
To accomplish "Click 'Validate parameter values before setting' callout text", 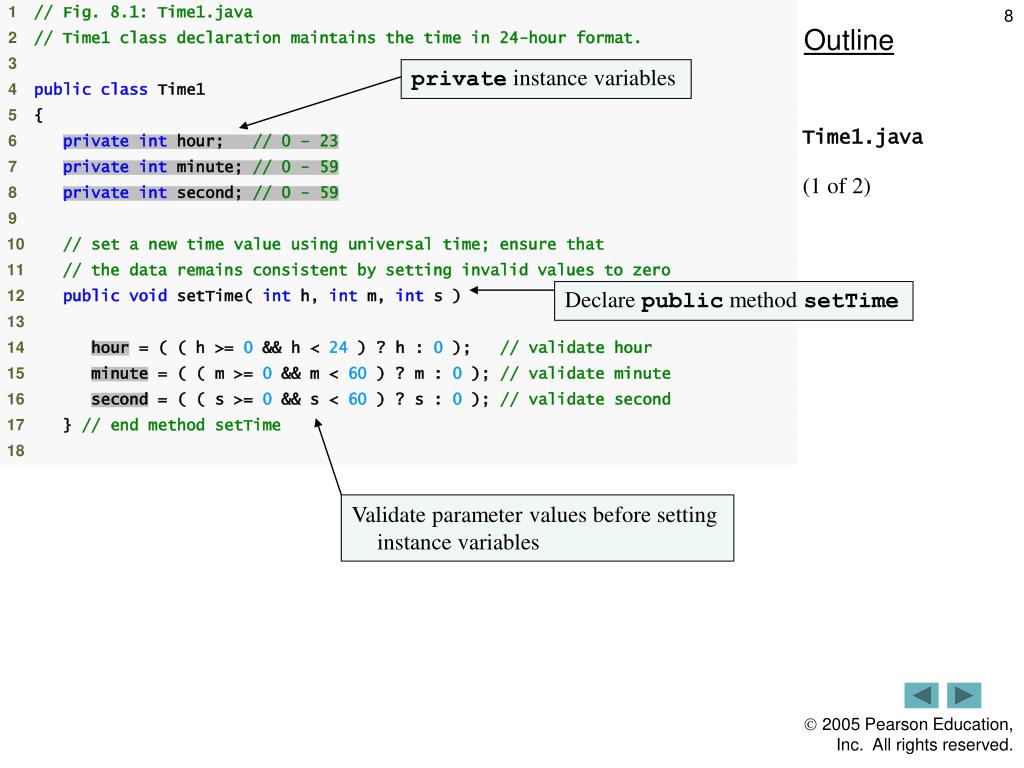I will point(534,515).
